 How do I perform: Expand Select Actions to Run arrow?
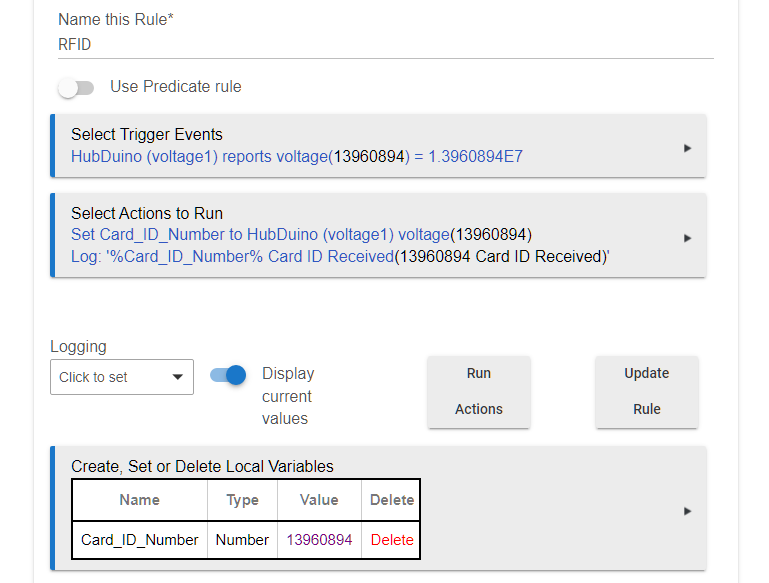687,238
